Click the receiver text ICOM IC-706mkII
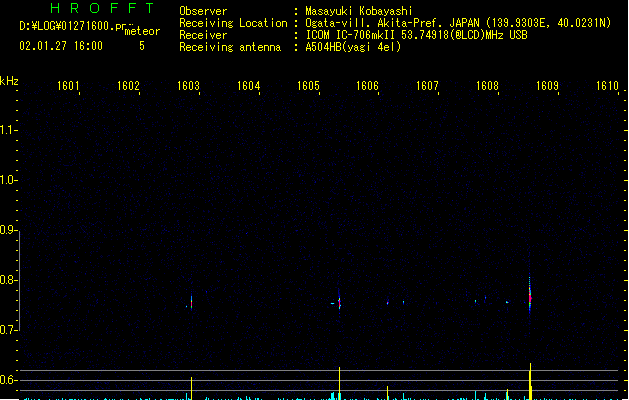The height and width of the screenshot is (400, 629). [351, 35]
